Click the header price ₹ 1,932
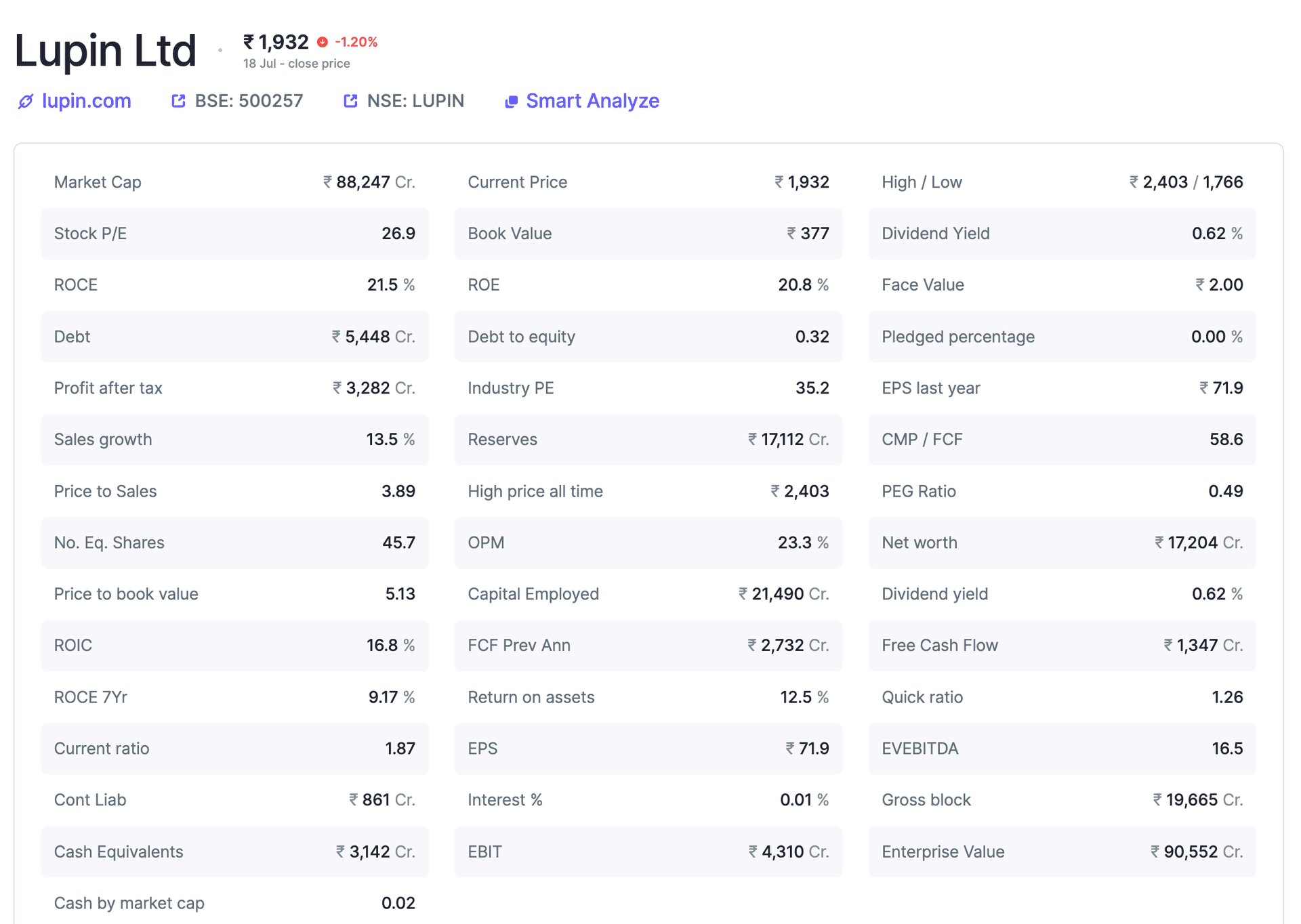The width and height of the screenshot is (1301, 924). (276, 42)
